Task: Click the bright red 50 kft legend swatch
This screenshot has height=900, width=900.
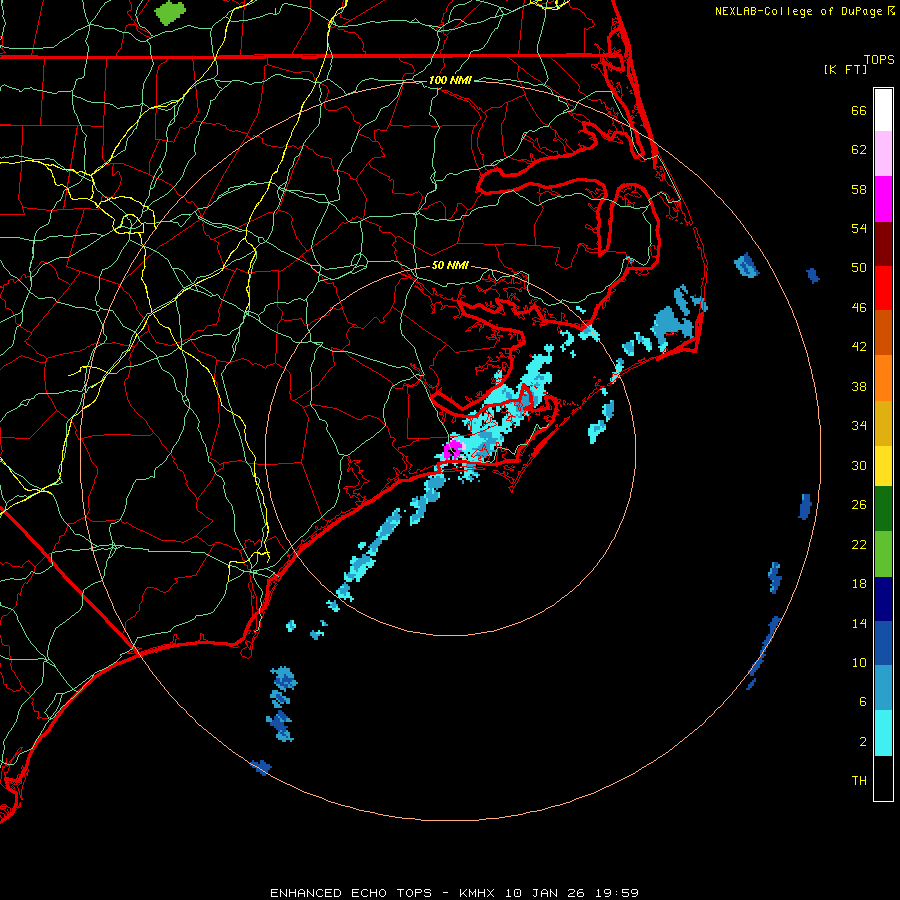Action: click(x=883, y=288)
